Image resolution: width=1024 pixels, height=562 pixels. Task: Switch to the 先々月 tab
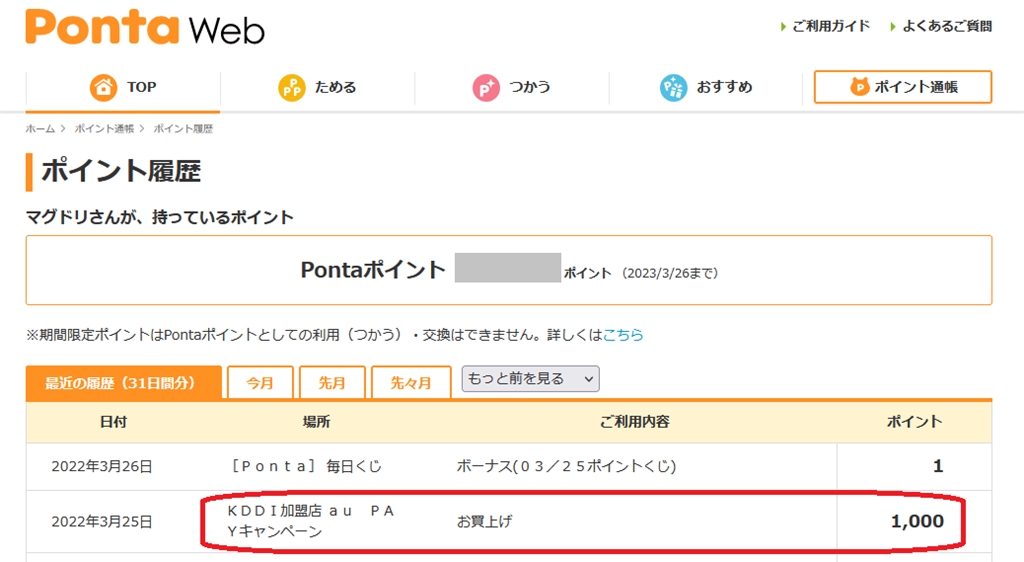411,382
